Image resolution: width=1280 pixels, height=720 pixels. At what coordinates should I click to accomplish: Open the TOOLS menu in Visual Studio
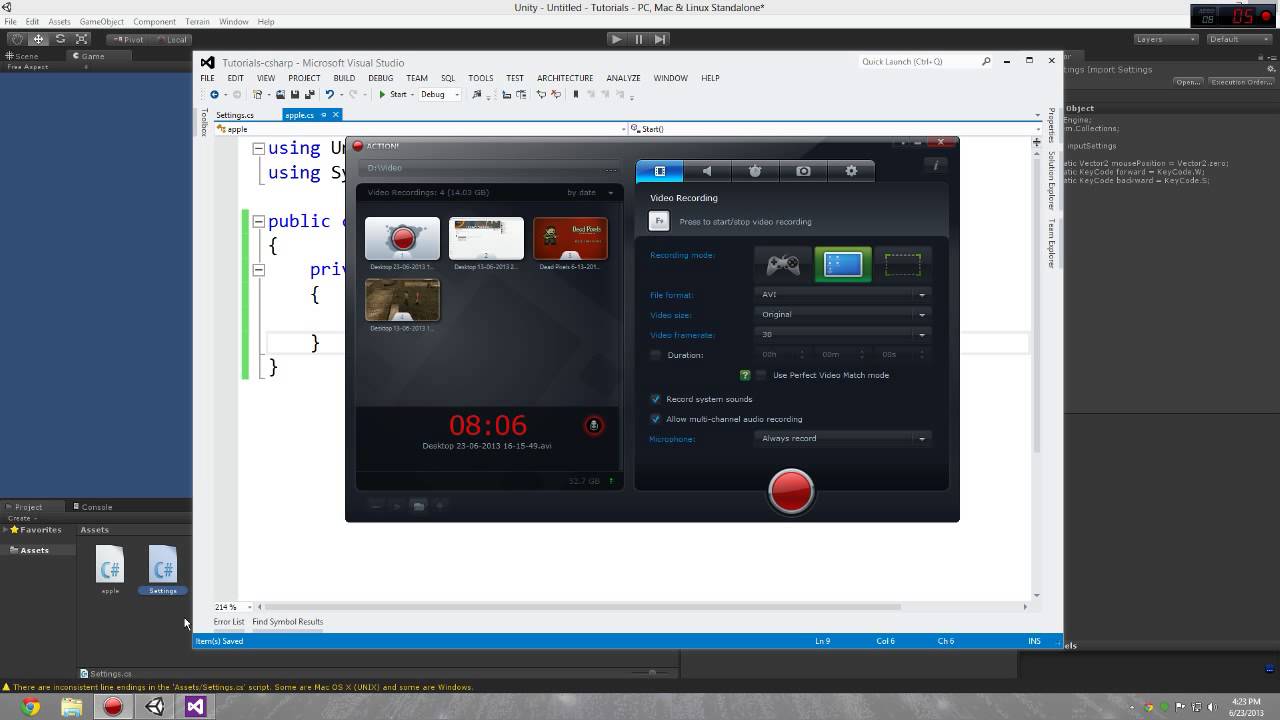point(481,78)
